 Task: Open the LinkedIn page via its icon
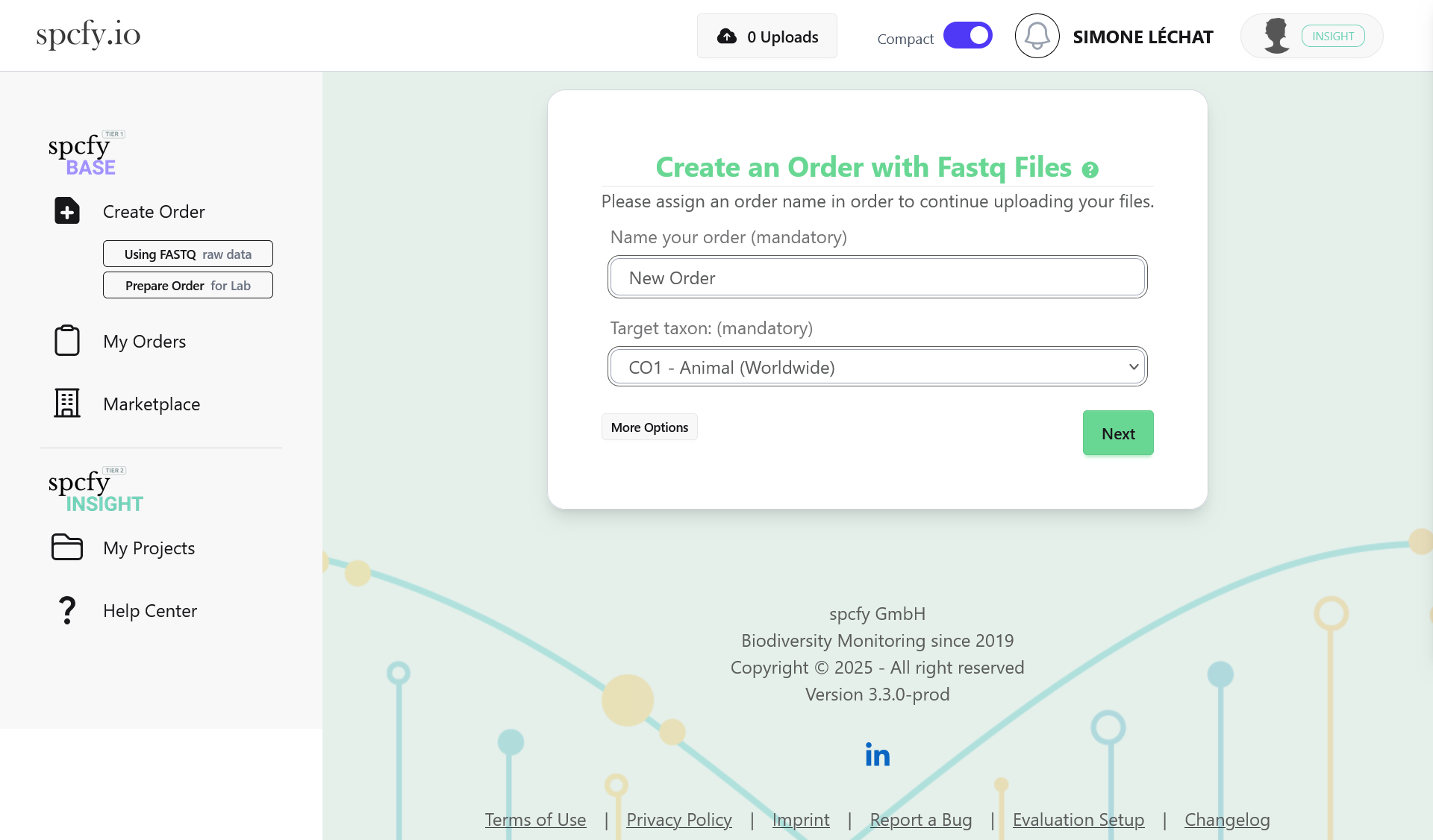(877, 754)
